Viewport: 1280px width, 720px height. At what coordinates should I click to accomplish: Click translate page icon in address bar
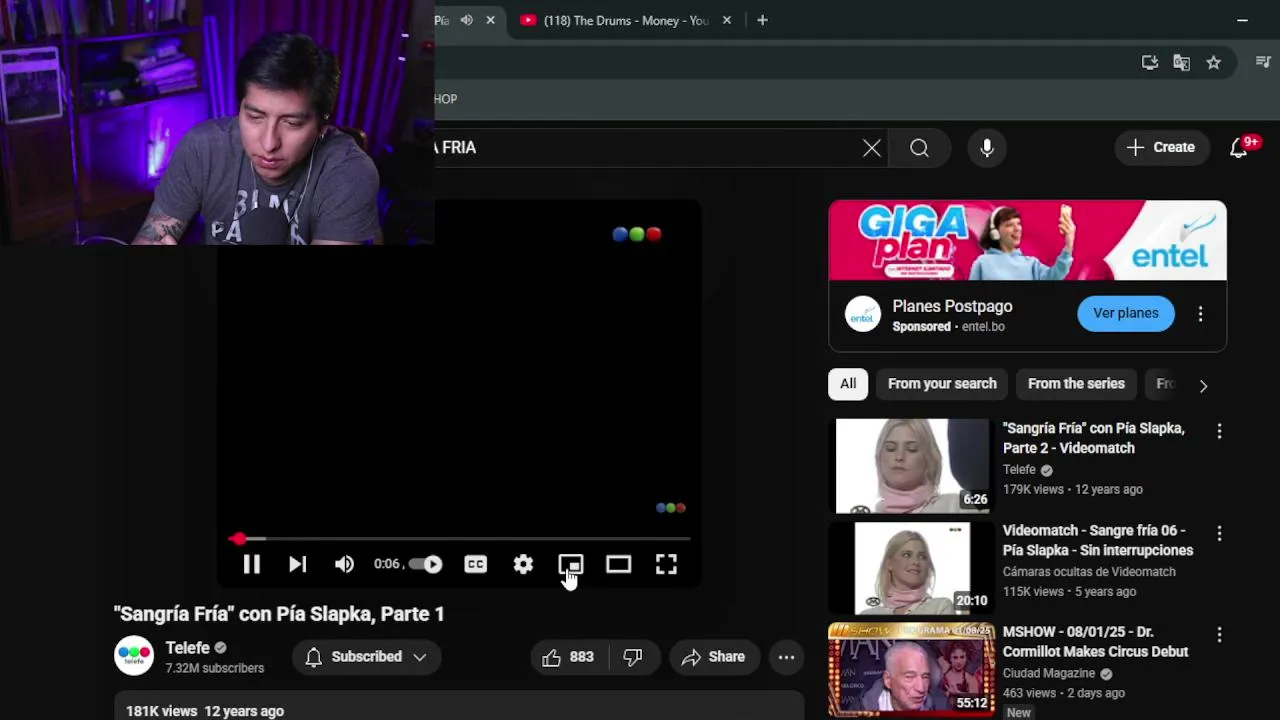(1181, 63)
